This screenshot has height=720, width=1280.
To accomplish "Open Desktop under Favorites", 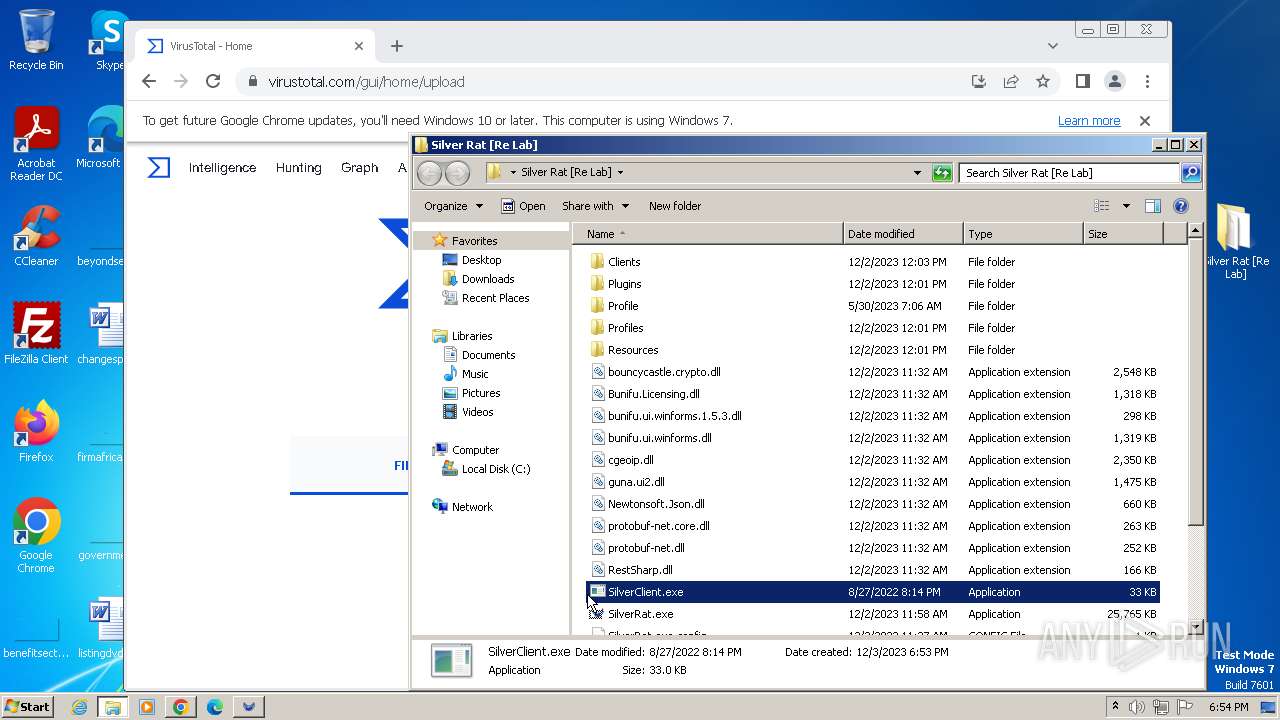I will pyautogui.click(x=481, y=260).
